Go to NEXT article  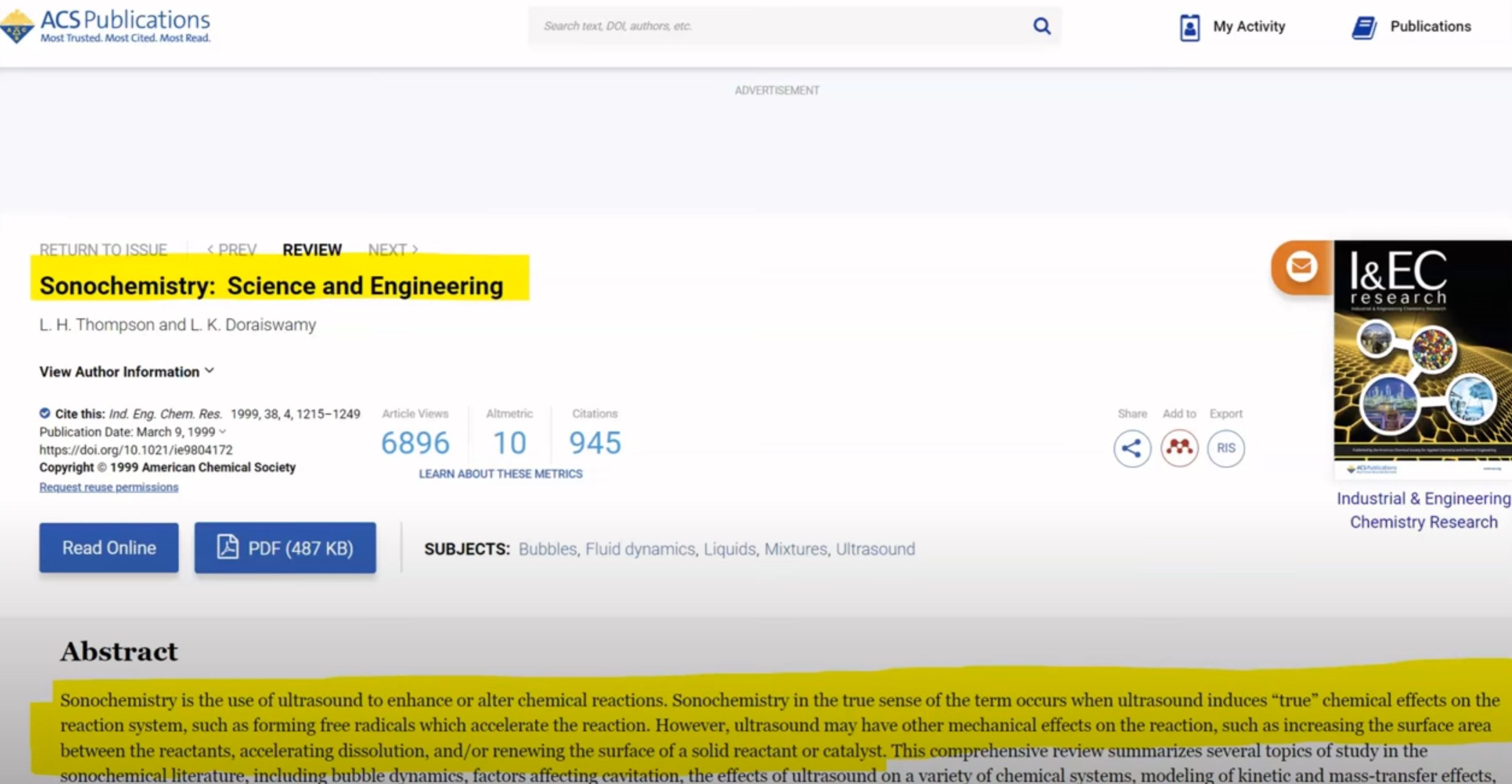[393, 250]
